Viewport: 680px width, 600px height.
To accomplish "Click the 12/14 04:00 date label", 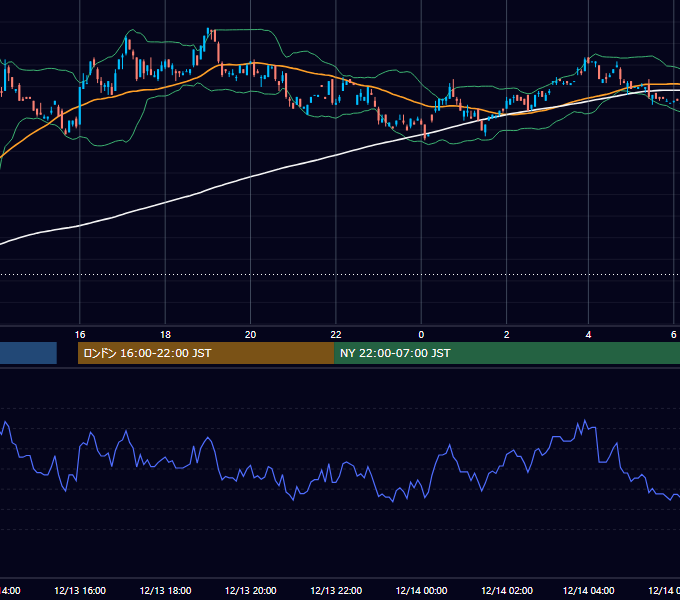I will point(588,590).
